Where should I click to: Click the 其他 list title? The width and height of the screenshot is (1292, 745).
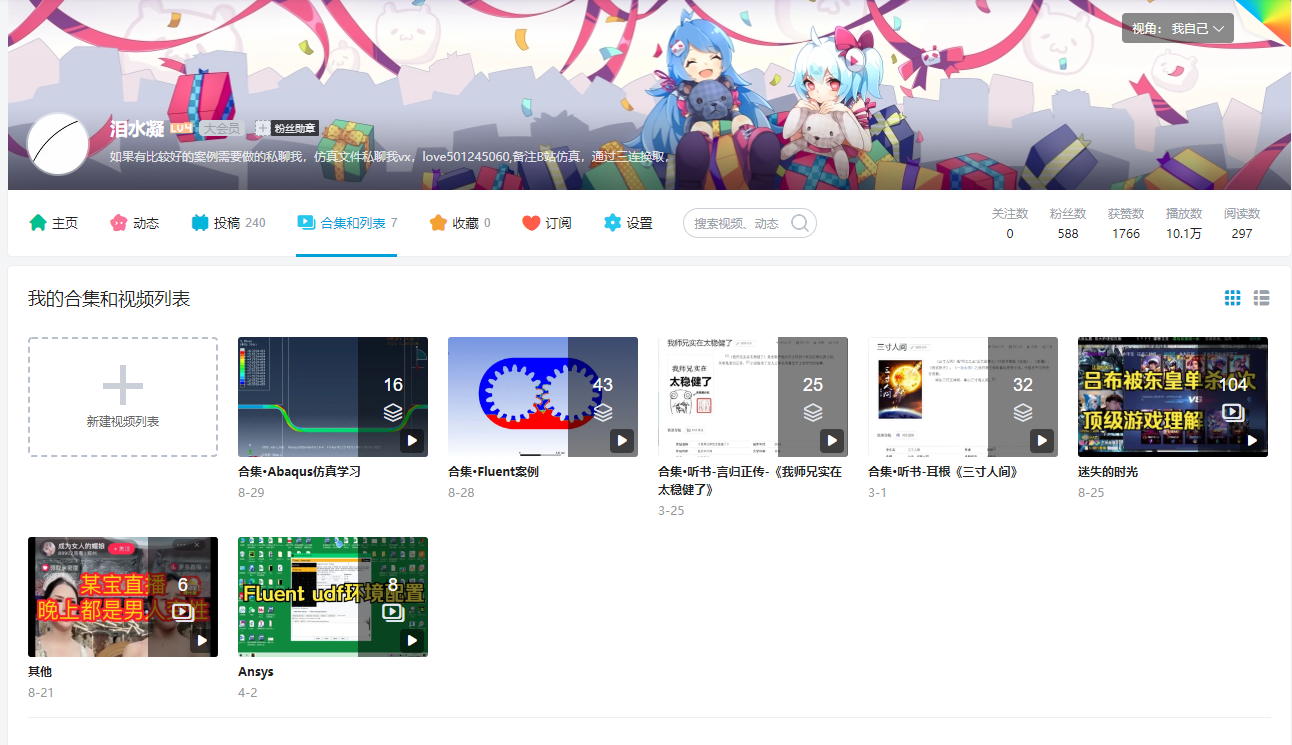40,671
